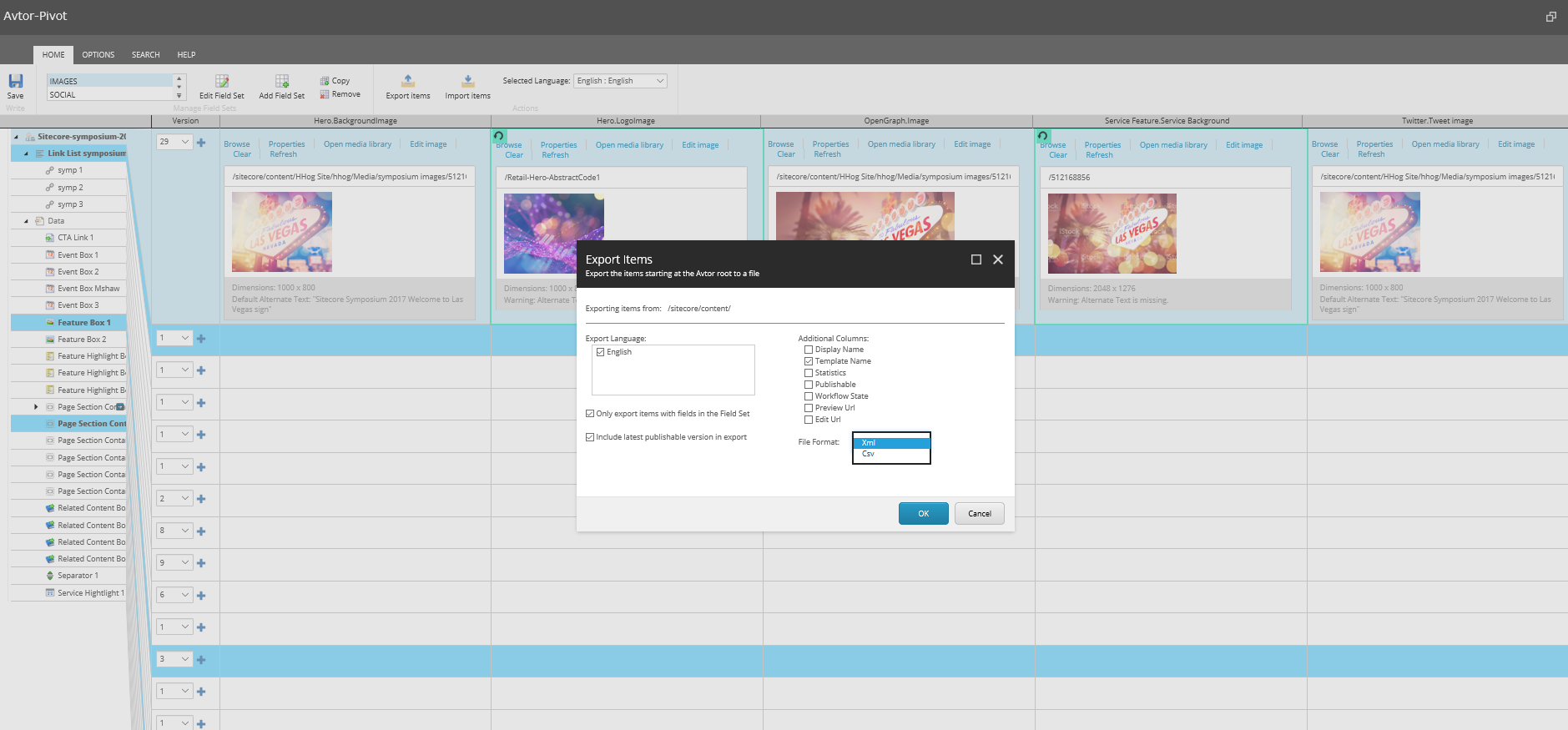Click the Import items icon
This screenshot has height=730, width=1568.
coord(467,82)
